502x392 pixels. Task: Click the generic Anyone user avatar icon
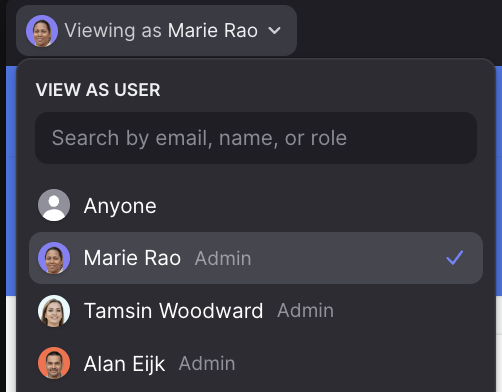(54, 205)
